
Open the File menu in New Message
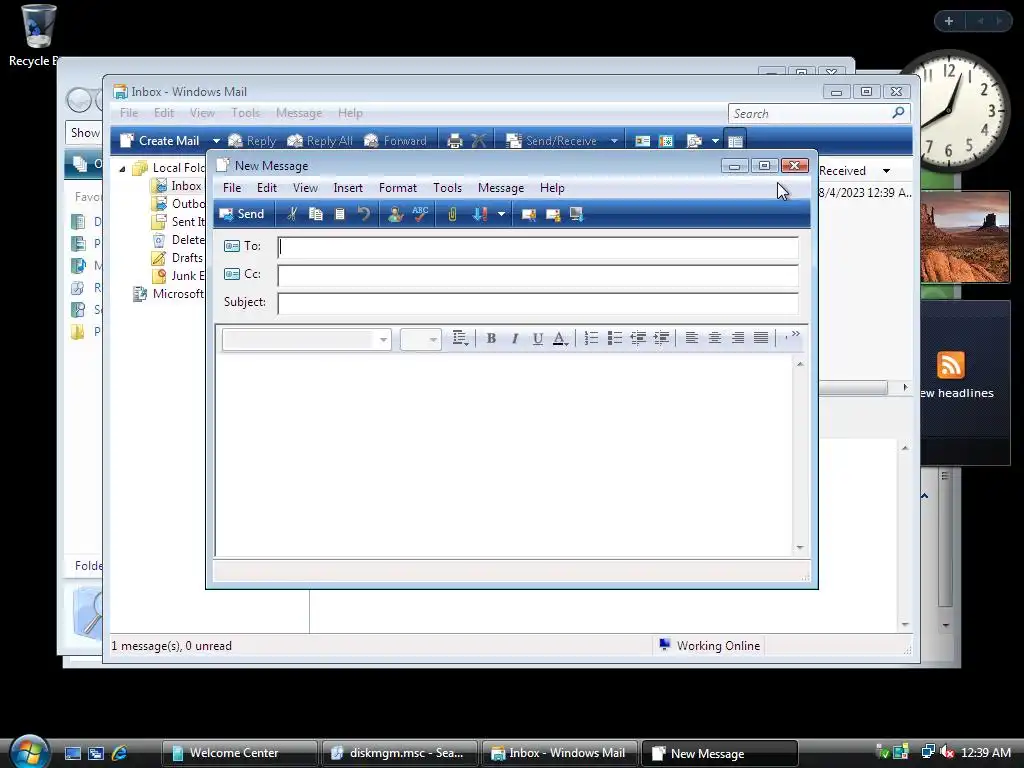pyautogui.click(x=232, y=188)
